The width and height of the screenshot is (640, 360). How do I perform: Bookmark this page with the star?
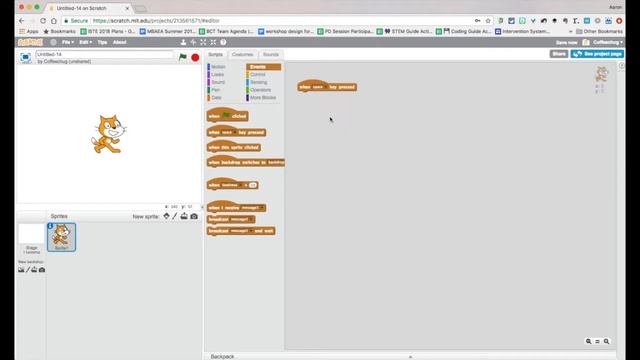(x=488, y=20)
